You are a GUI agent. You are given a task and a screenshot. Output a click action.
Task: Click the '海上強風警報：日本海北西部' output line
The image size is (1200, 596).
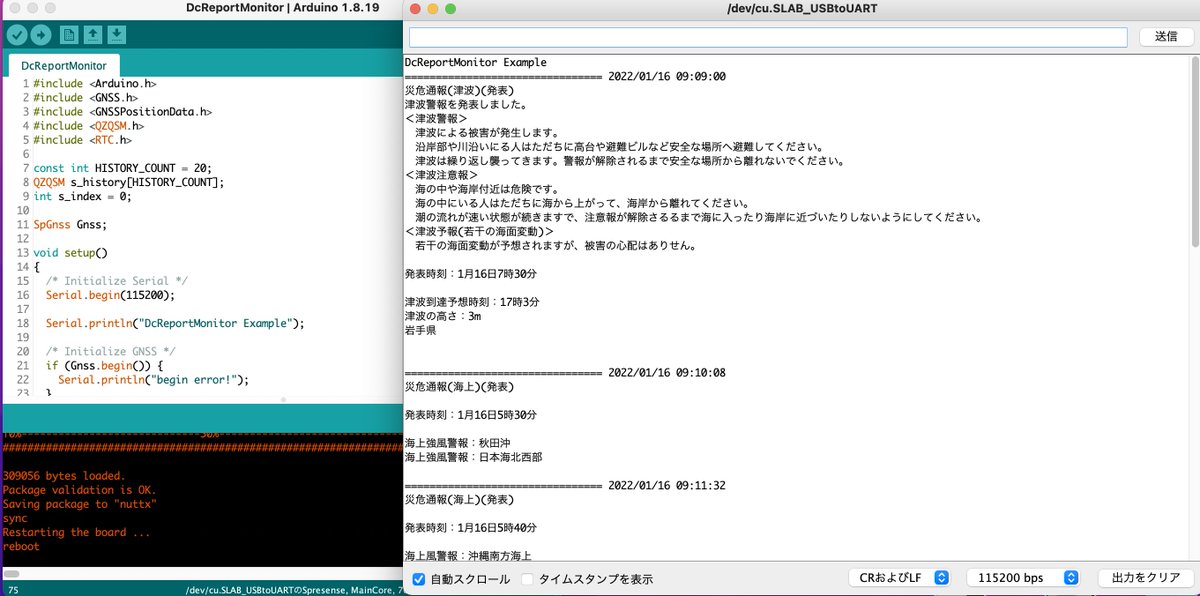(x=474, y=457)
